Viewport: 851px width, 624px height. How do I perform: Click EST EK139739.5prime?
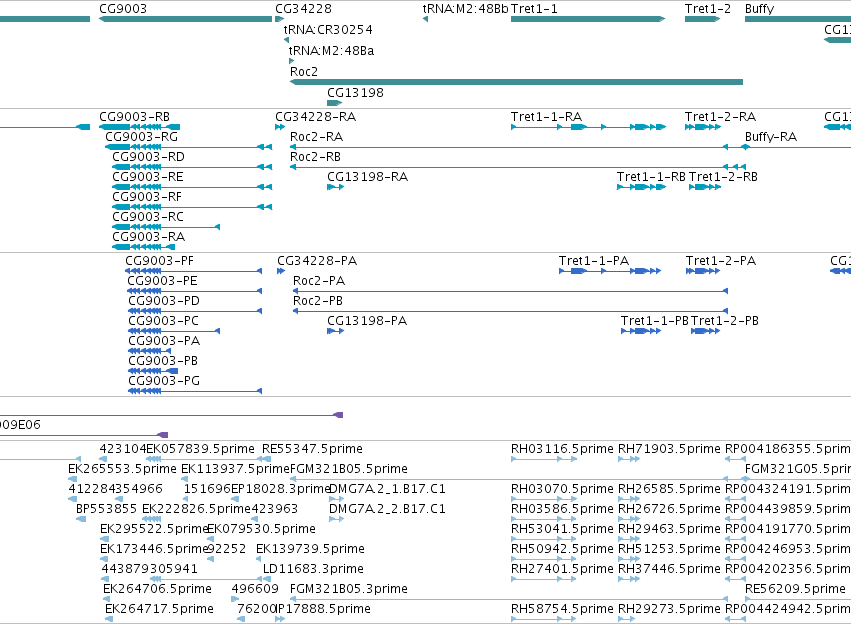pos(310,550)
